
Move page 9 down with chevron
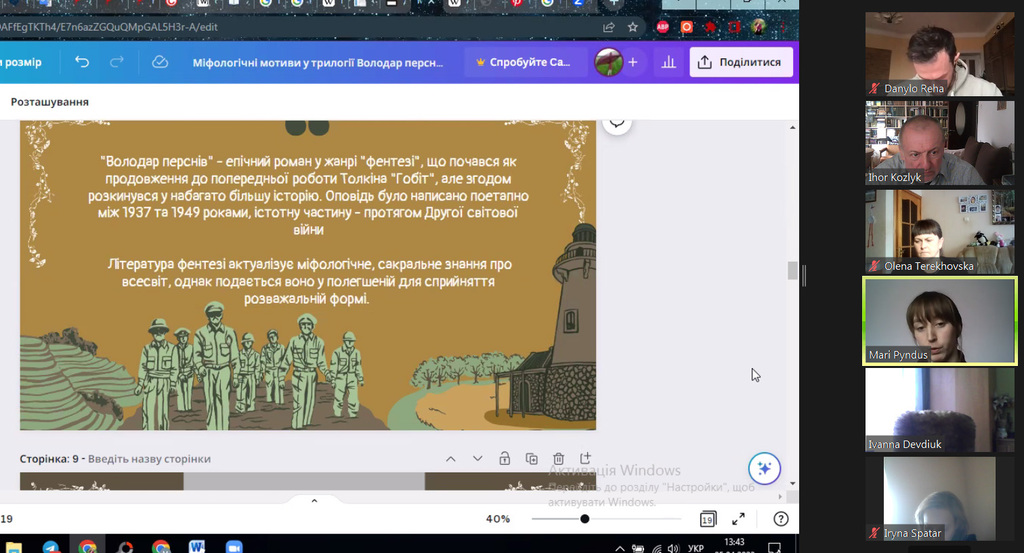(477, 459)
